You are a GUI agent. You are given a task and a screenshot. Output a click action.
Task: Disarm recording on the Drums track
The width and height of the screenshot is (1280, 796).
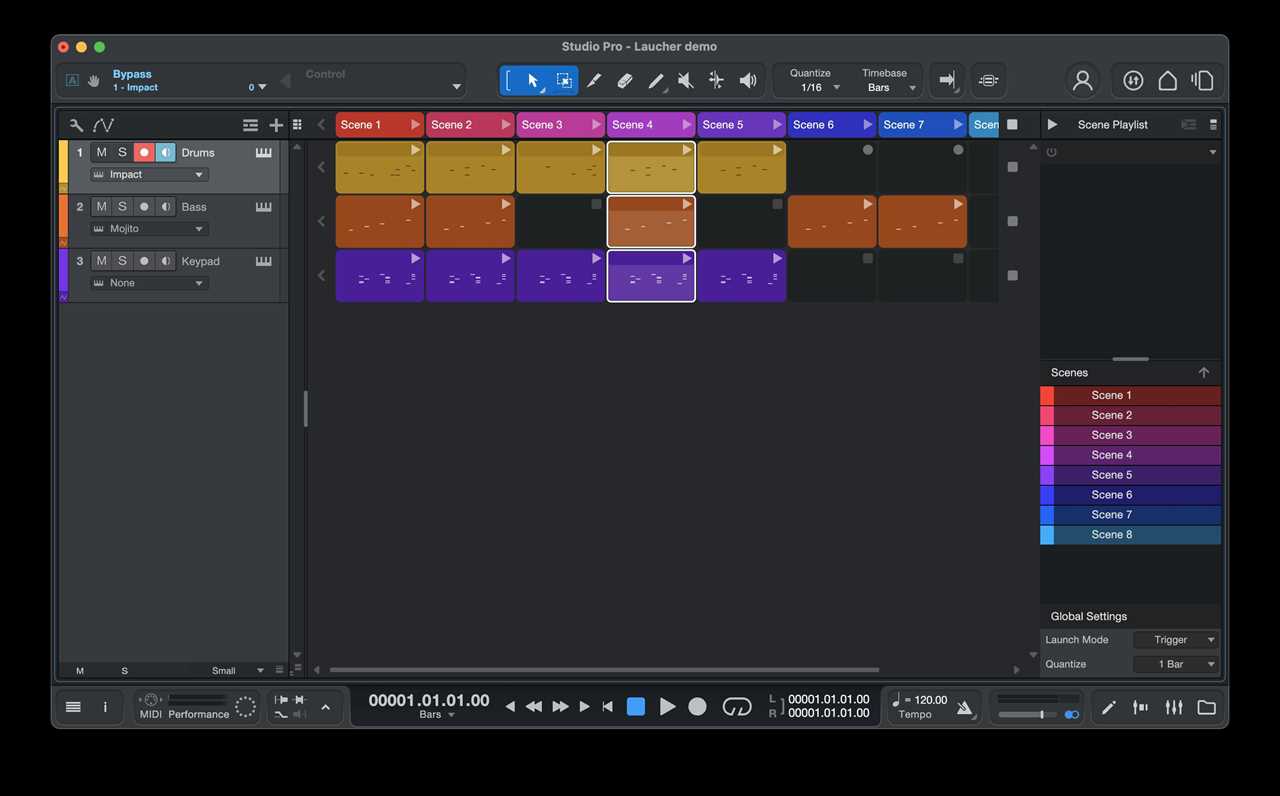144,152
